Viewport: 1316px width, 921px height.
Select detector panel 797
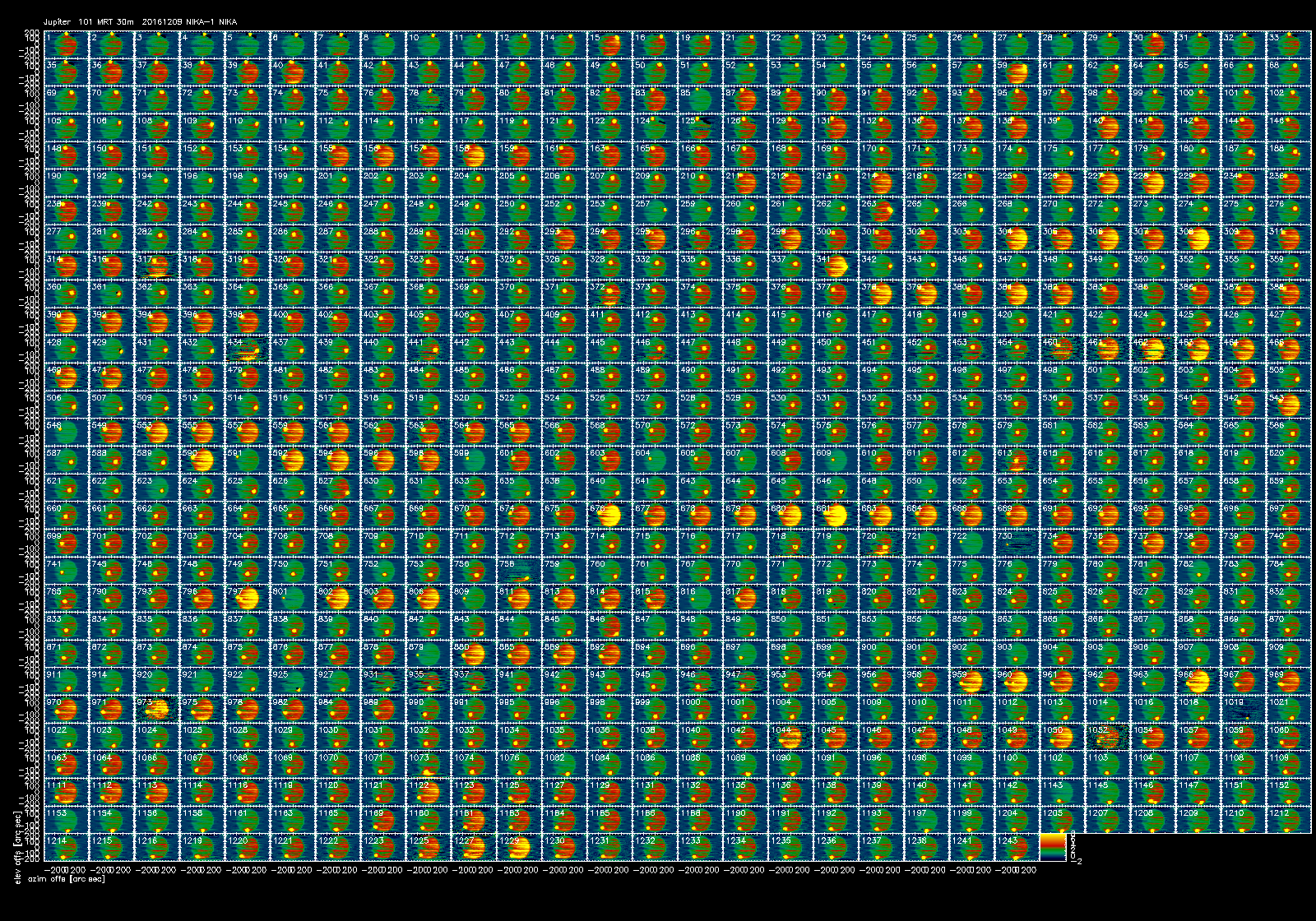click(247, 599)
